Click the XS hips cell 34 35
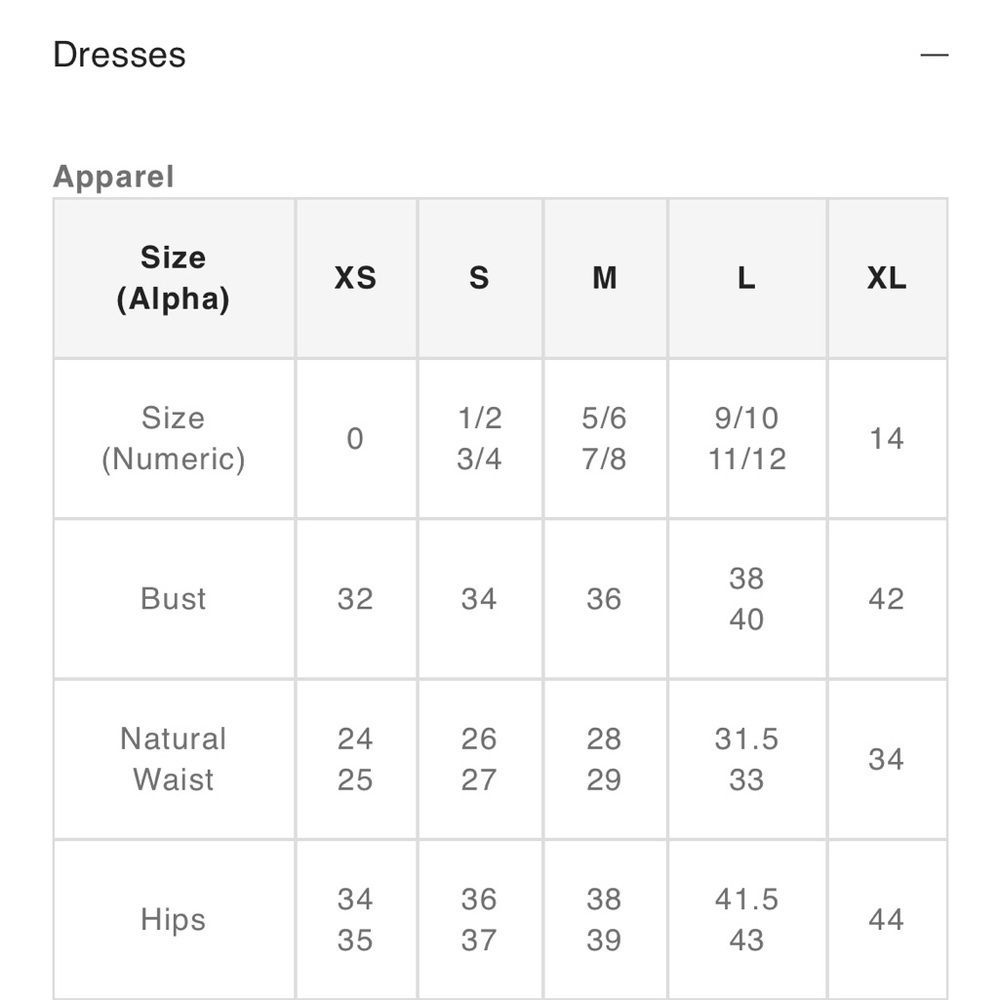Viewport: 1000px width, 1000px height. pos(356,920)
